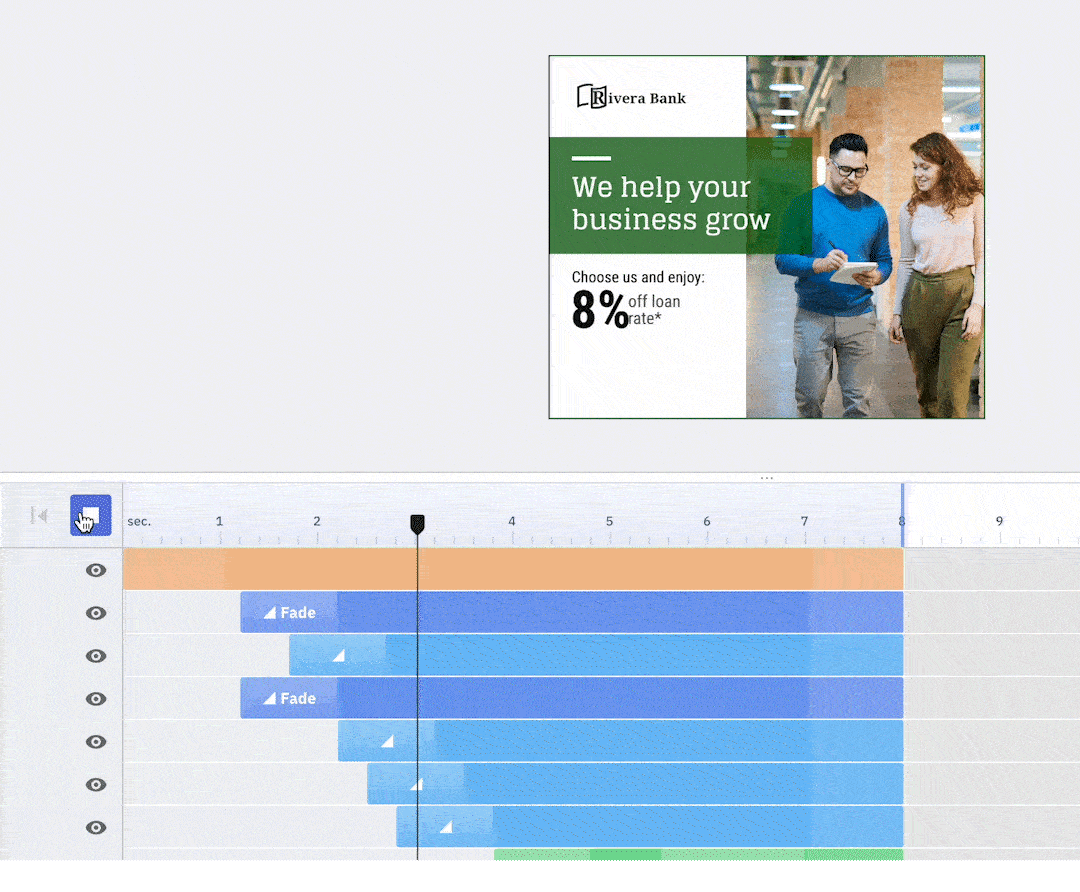This screenshot has width=1080, height=892.
Task: Click the fade triangle icon in the third row
Action: [338, 656]
